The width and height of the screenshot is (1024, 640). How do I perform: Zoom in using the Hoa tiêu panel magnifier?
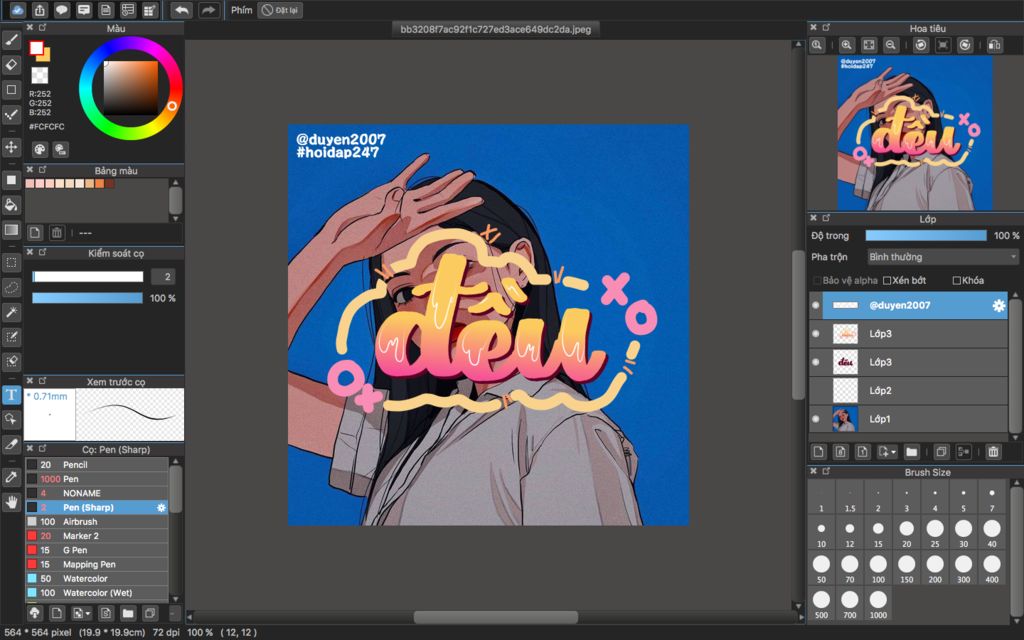[847, 45]
